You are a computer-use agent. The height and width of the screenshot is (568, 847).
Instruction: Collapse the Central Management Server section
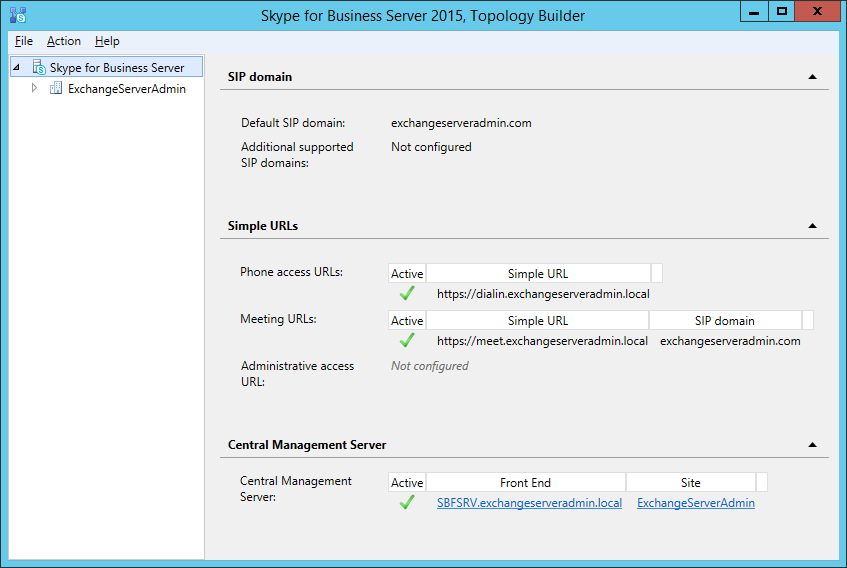point(812,445)
